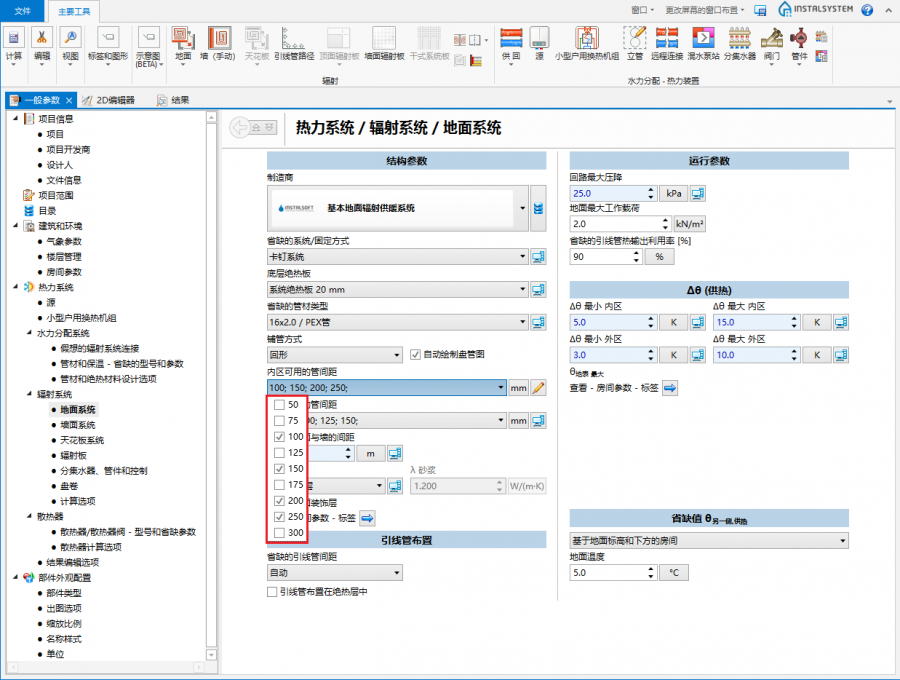This screenshot has width=900, height=680.
Task: Uncheck the 250 spacing checkbox
Action: (279, 516)
